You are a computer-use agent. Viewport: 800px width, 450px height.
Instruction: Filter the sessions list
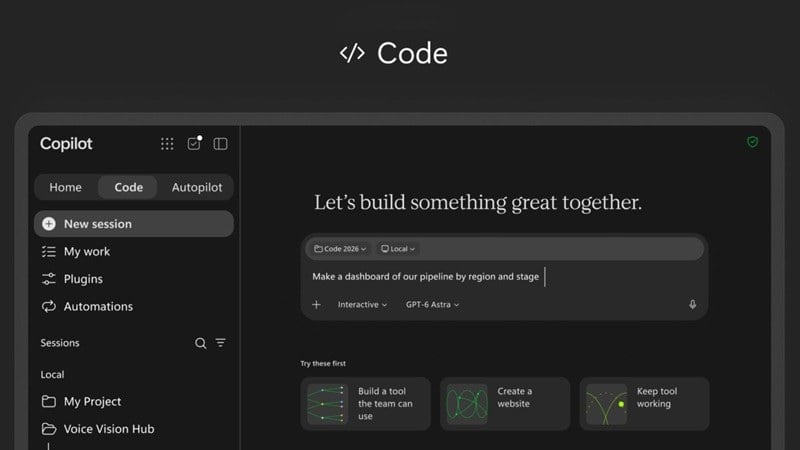[x=220, y=343]
